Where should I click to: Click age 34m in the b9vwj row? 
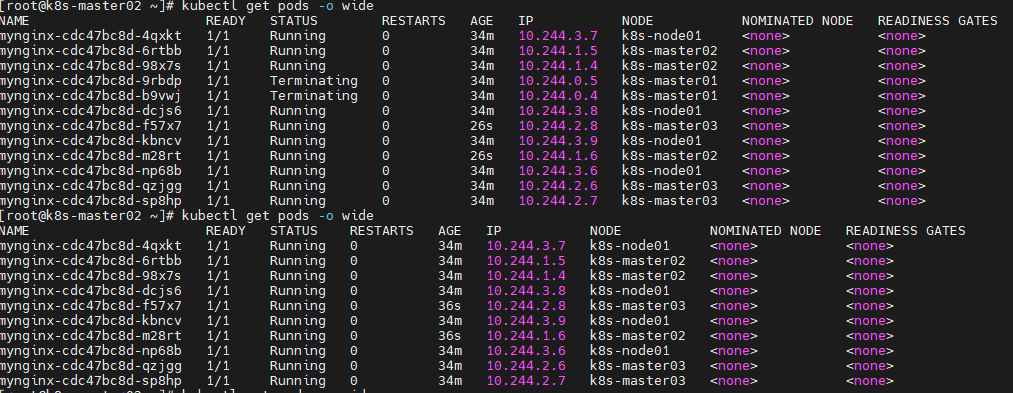482,96
